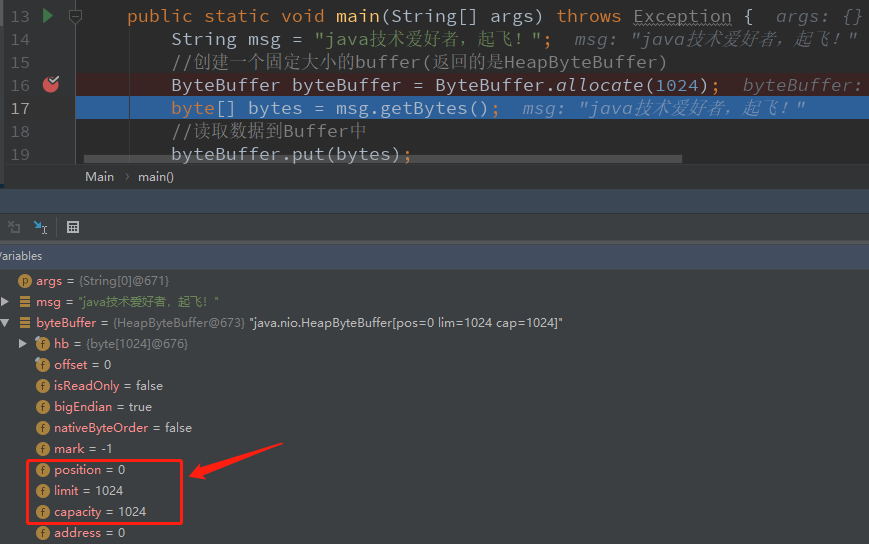The image size is (869, 544).
Task: Select the mark = -1 row
Action: coord(434,449)
